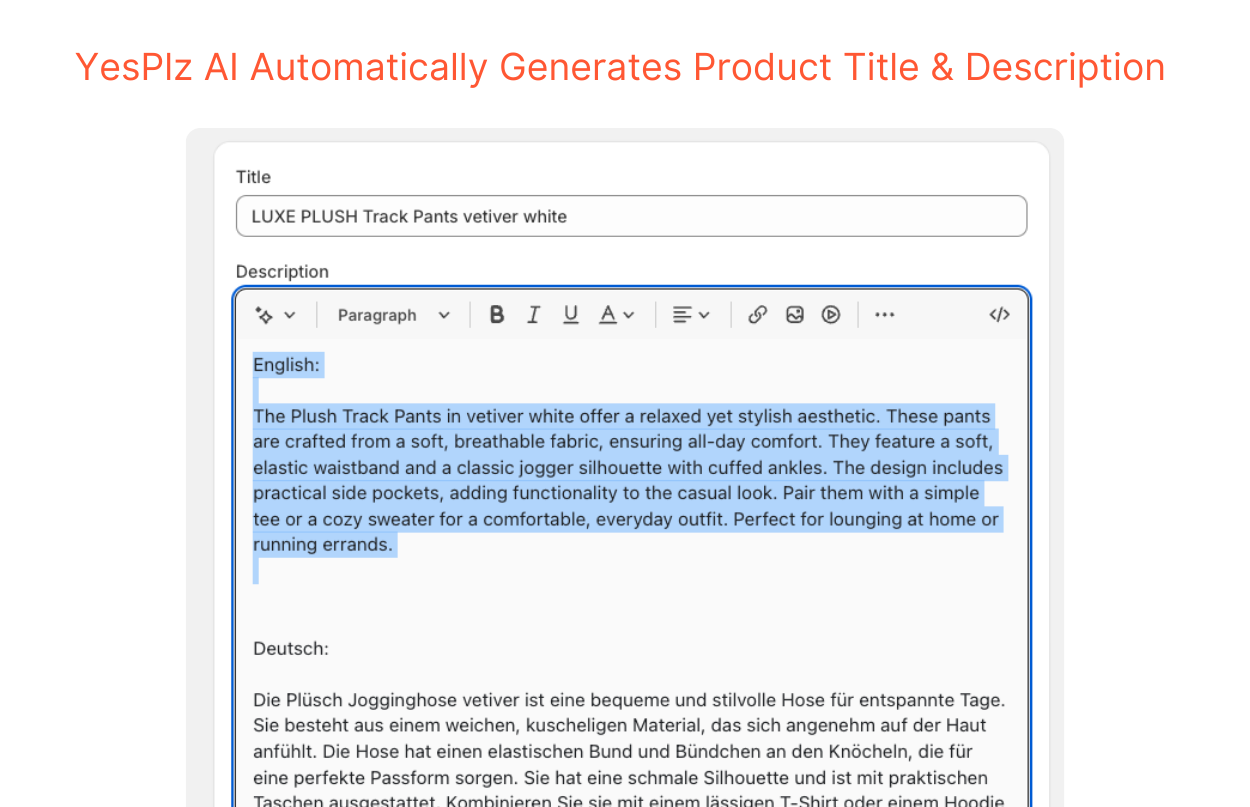This screenshot has width=1250, height=807.
Task: Select the English heading in the description
Action: tap(286, 364)
